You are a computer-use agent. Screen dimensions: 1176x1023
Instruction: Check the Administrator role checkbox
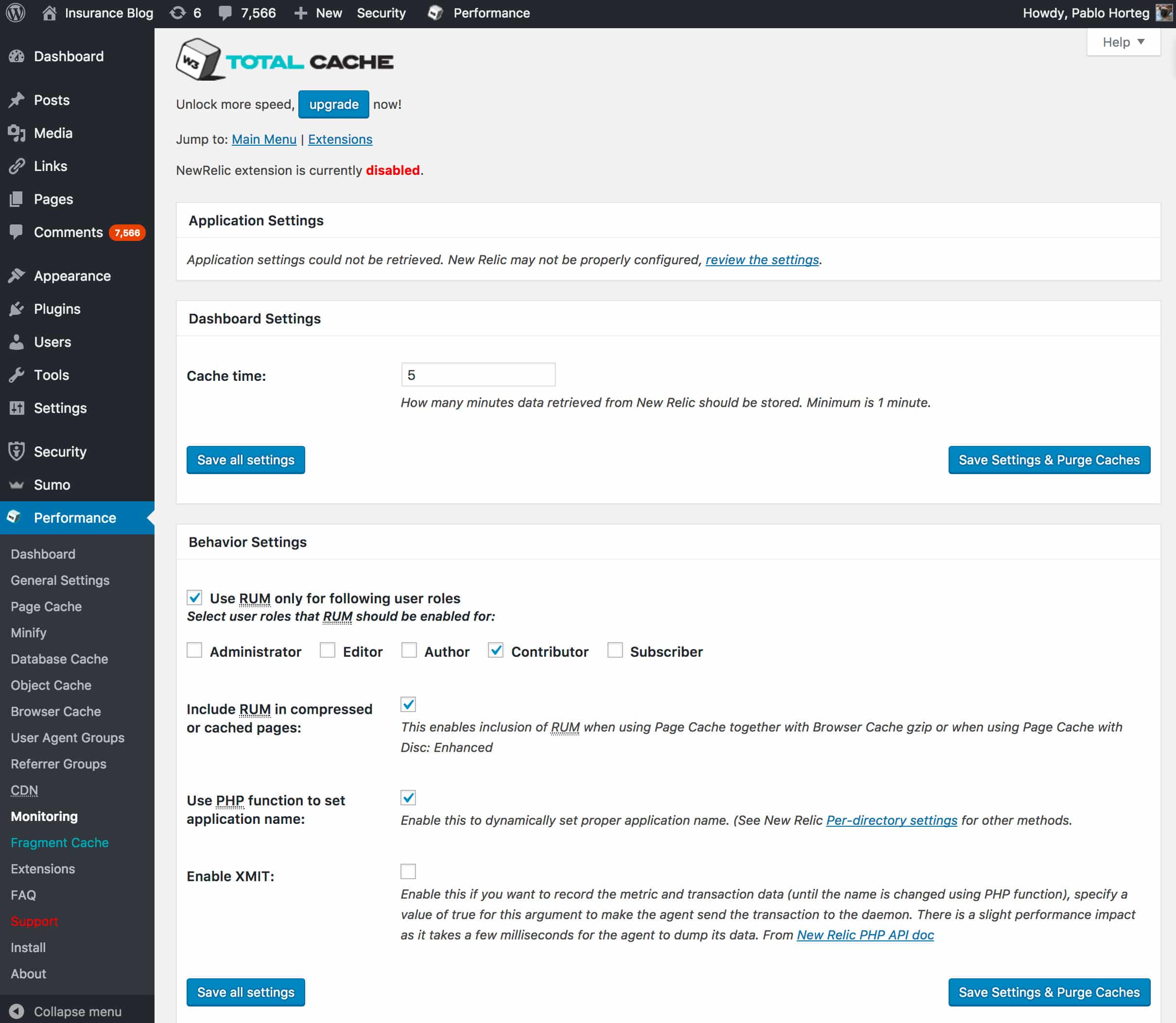(x=194, y=650)
